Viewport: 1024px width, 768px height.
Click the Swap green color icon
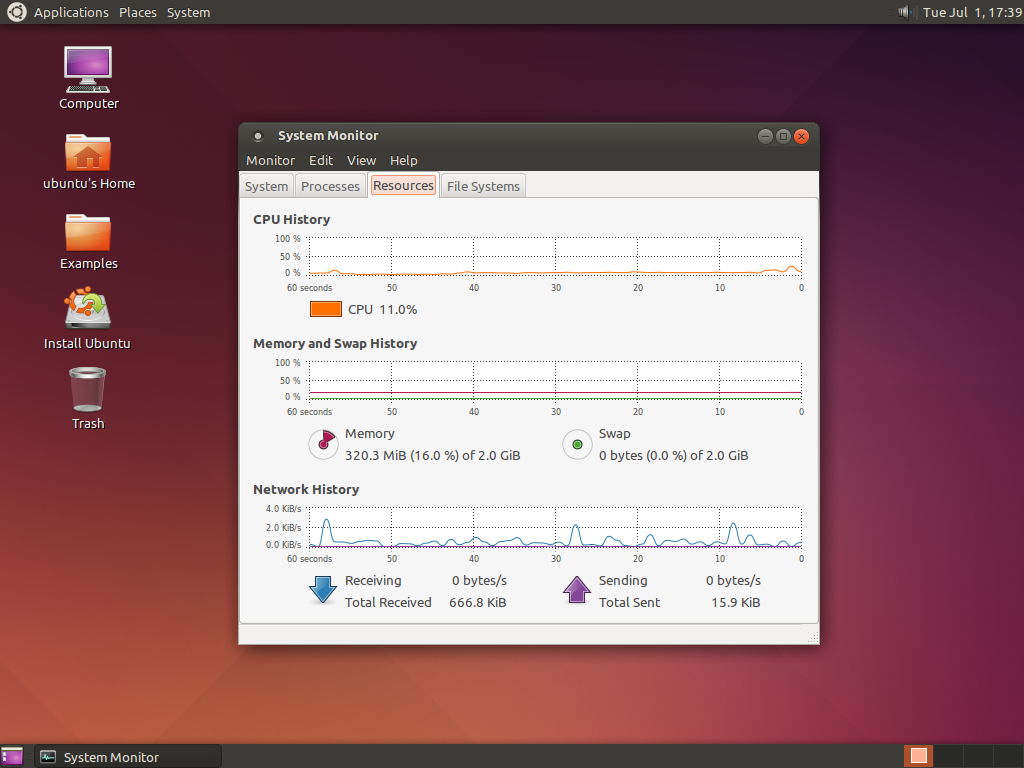577,444
